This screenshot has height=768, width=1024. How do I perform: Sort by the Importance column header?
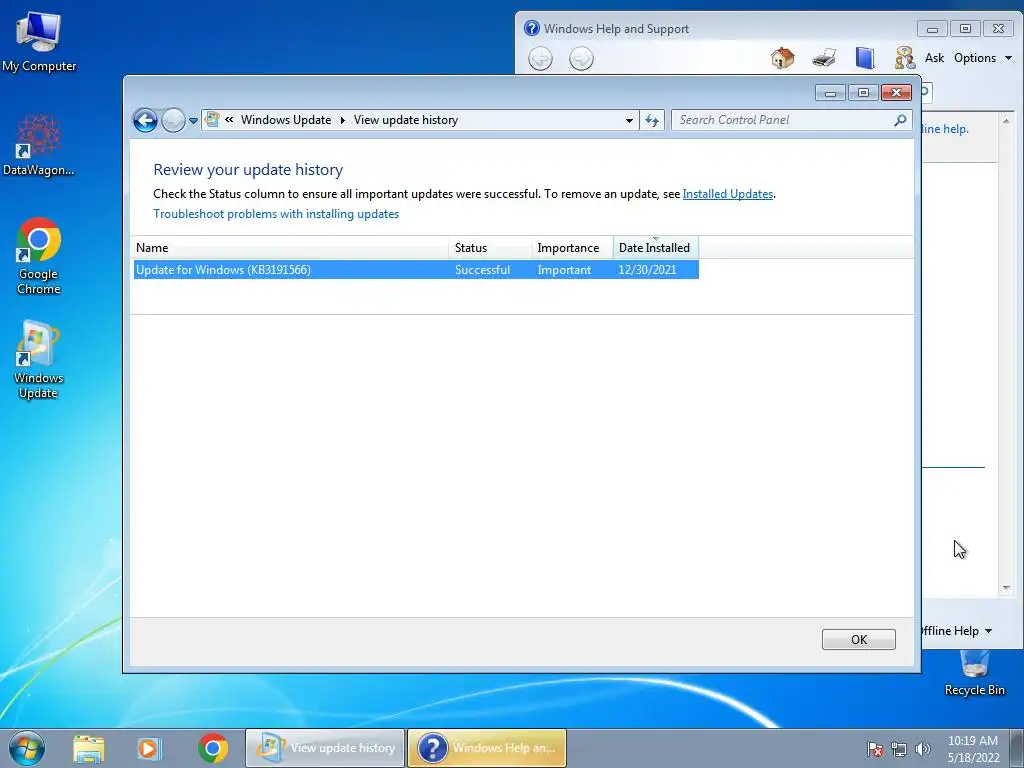tap(572, 248)
